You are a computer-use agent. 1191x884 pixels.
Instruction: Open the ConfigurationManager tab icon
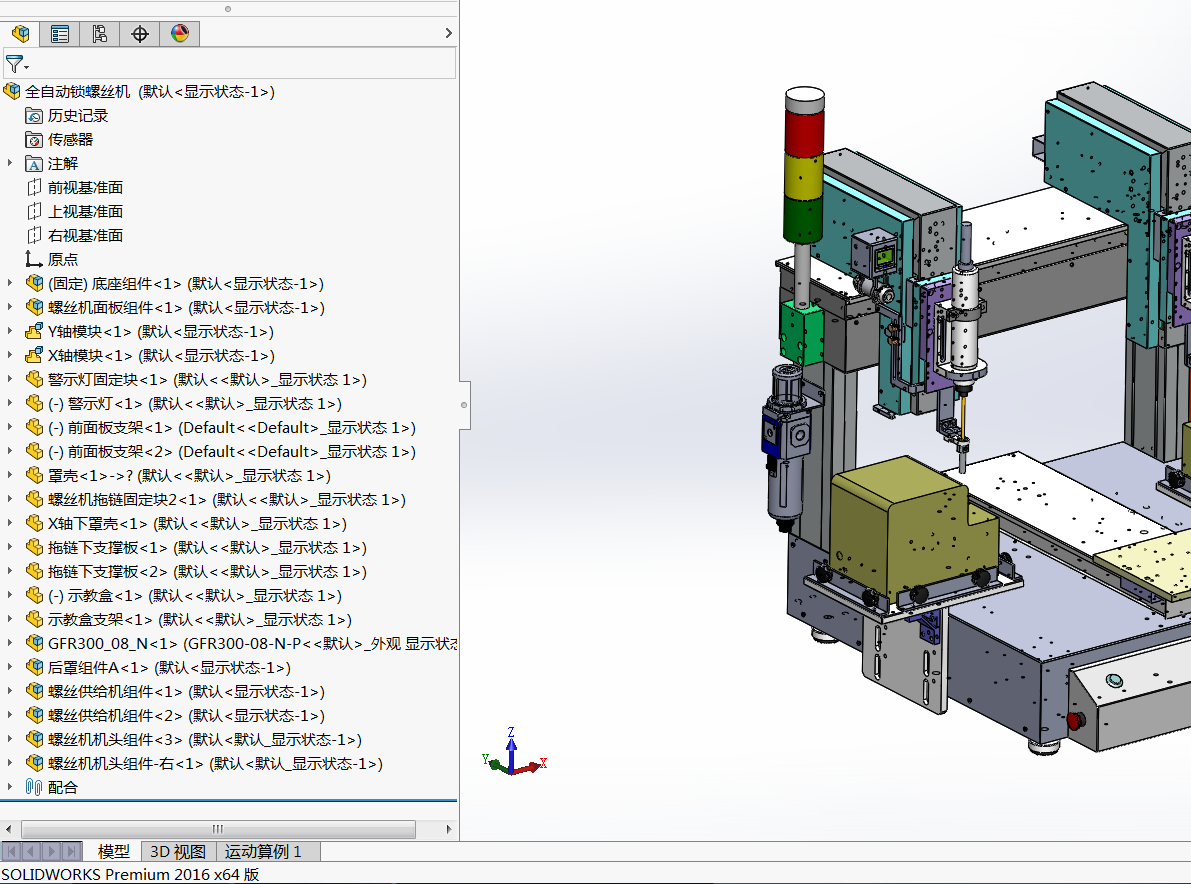coord(100,33)
